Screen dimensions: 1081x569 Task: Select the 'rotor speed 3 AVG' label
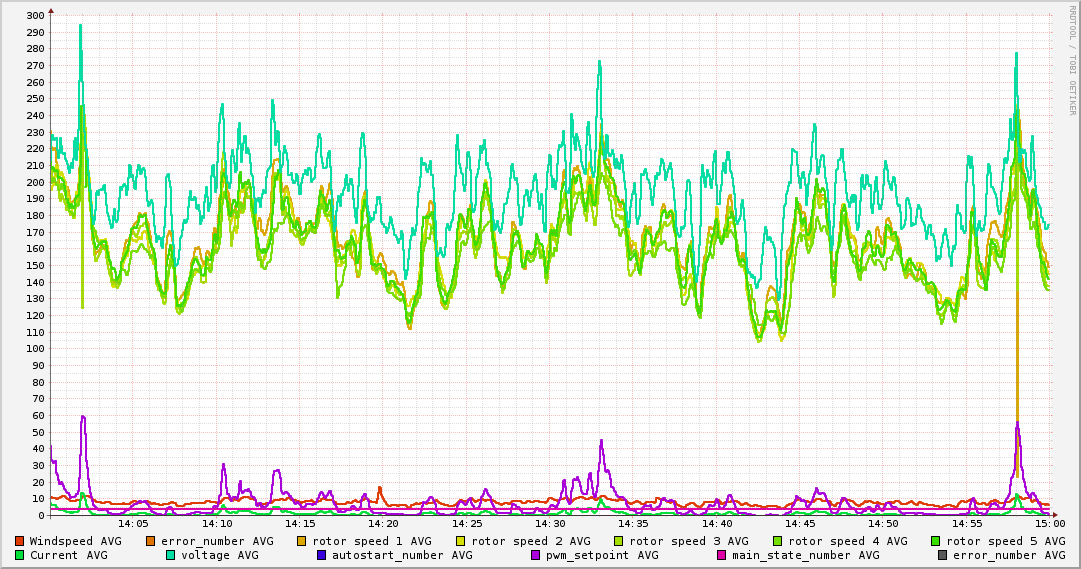689,541
